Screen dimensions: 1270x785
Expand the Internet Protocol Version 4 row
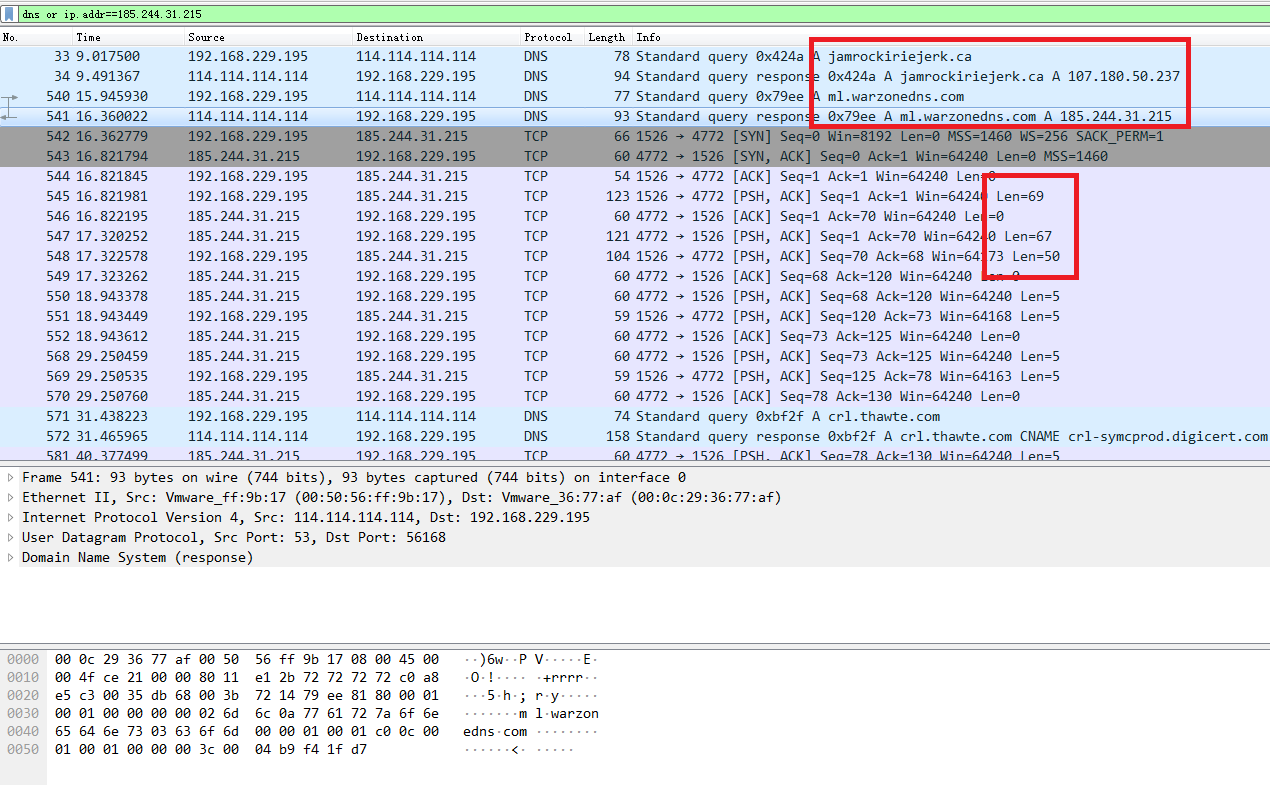coord(11,517)
